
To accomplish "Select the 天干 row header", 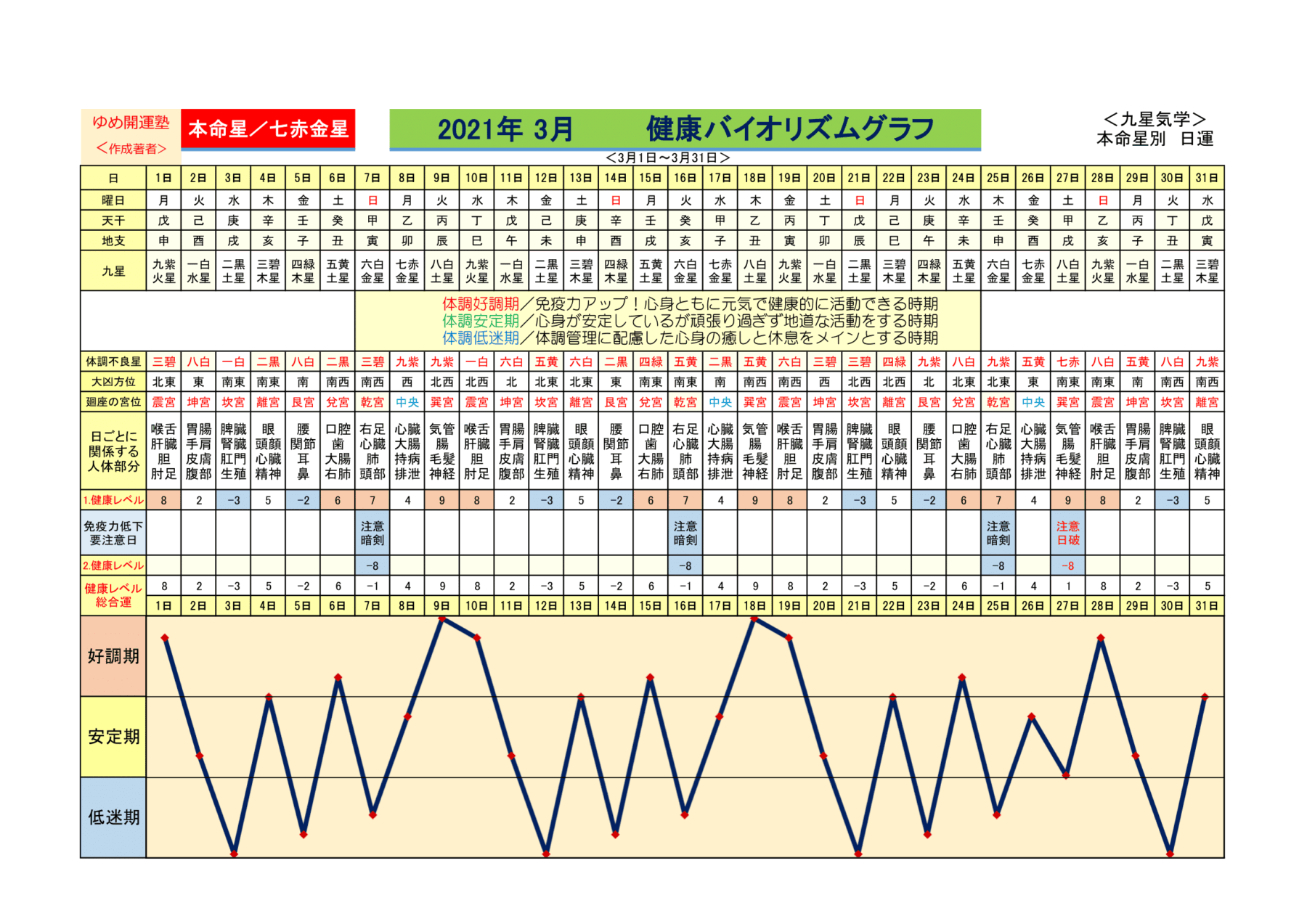I will [113, 221].
